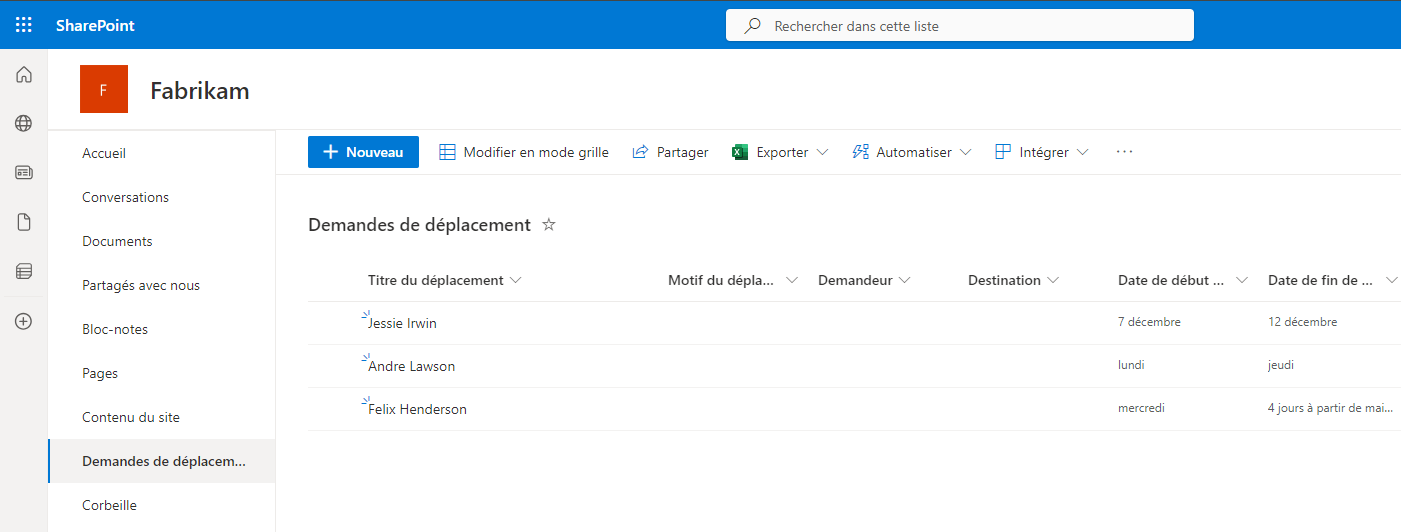Click the Home icon in left rail
Screen dimensions: 1401x532
(x=24, y=75)
